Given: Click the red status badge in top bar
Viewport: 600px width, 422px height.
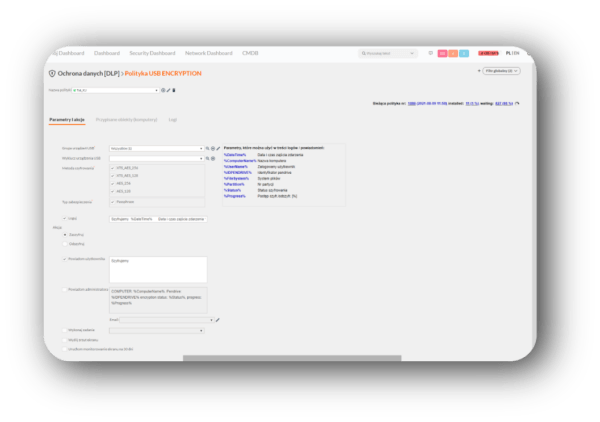Looking at the screenshot, I should pos(489,53).
